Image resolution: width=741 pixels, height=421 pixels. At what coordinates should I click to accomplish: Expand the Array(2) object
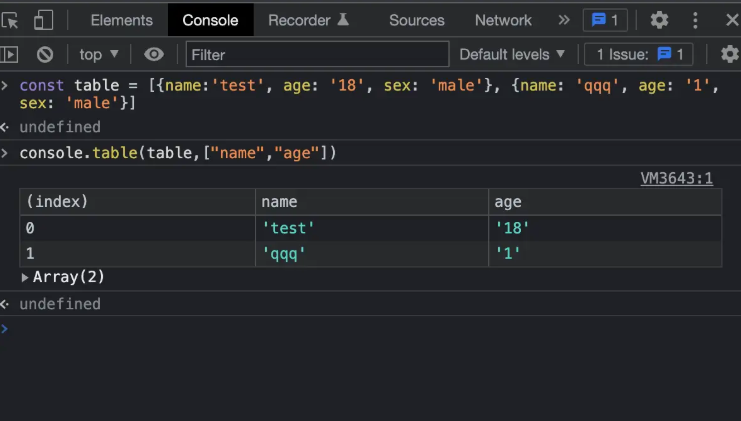tap(25, 277)
